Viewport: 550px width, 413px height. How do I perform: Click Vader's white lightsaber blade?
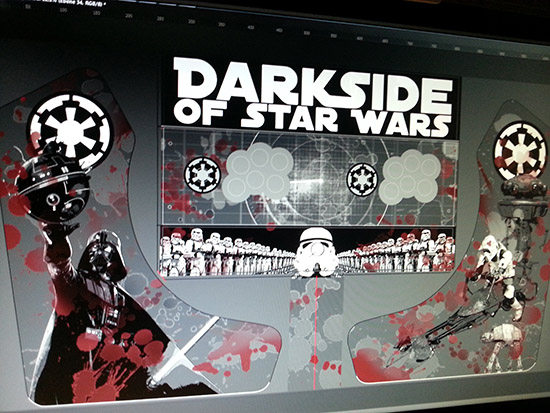186,347
